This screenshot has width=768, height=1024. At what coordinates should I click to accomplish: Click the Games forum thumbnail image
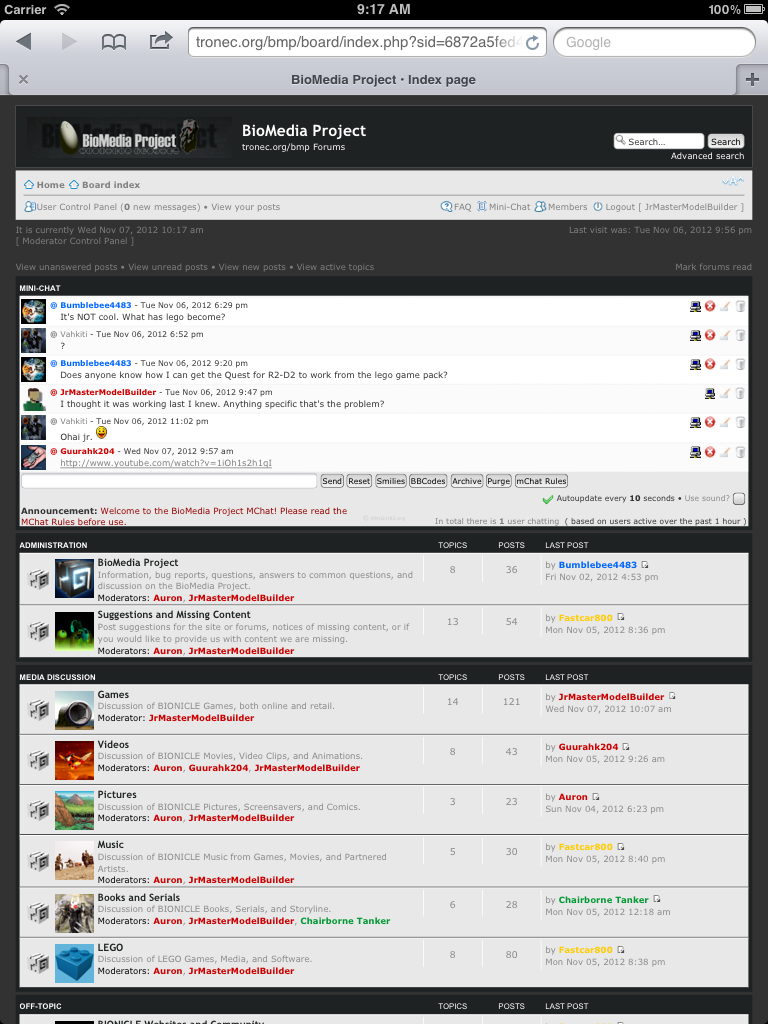point(74,711)
